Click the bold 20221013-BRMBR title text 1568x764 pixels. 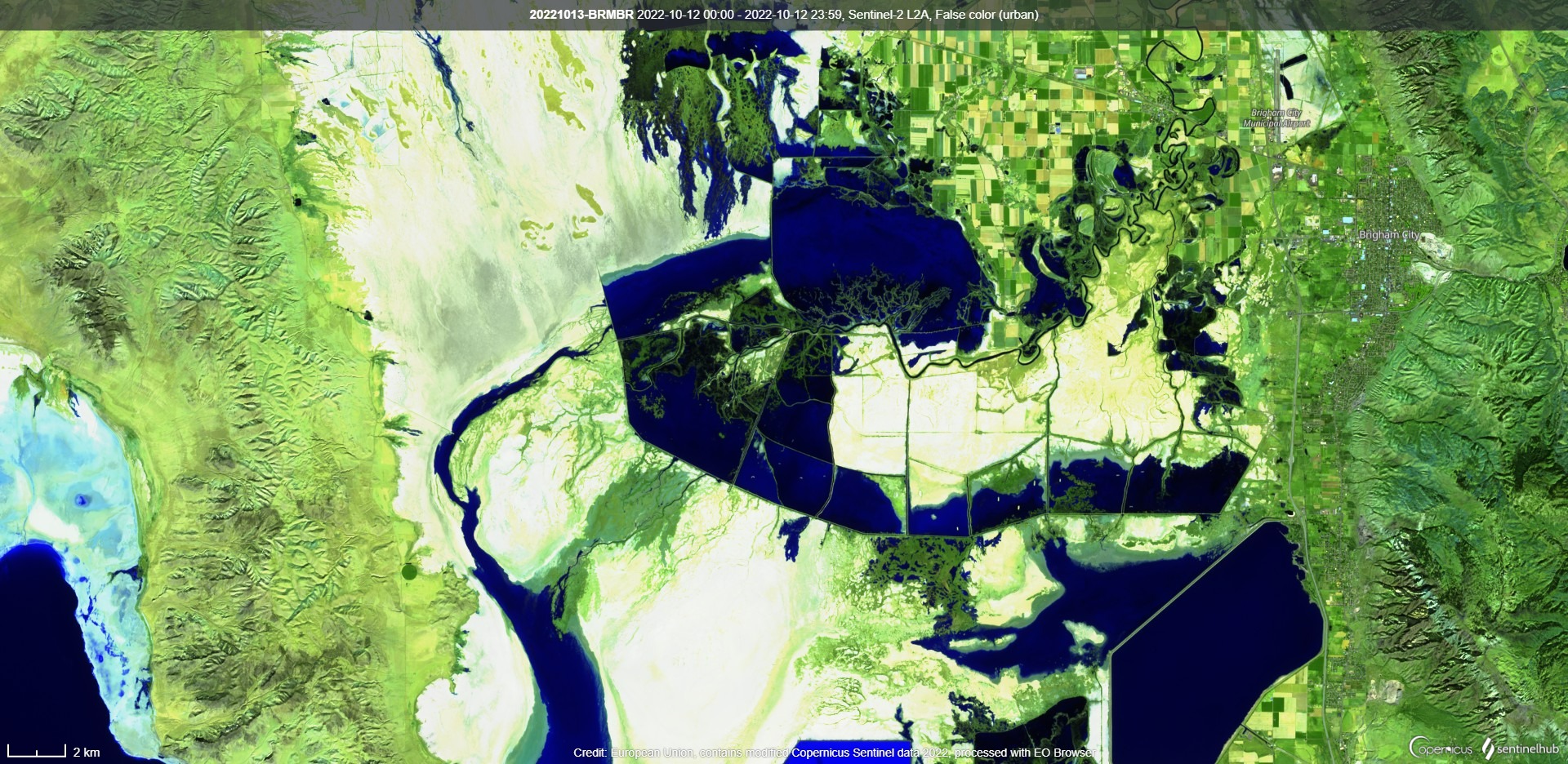click(x=581, y=15)
